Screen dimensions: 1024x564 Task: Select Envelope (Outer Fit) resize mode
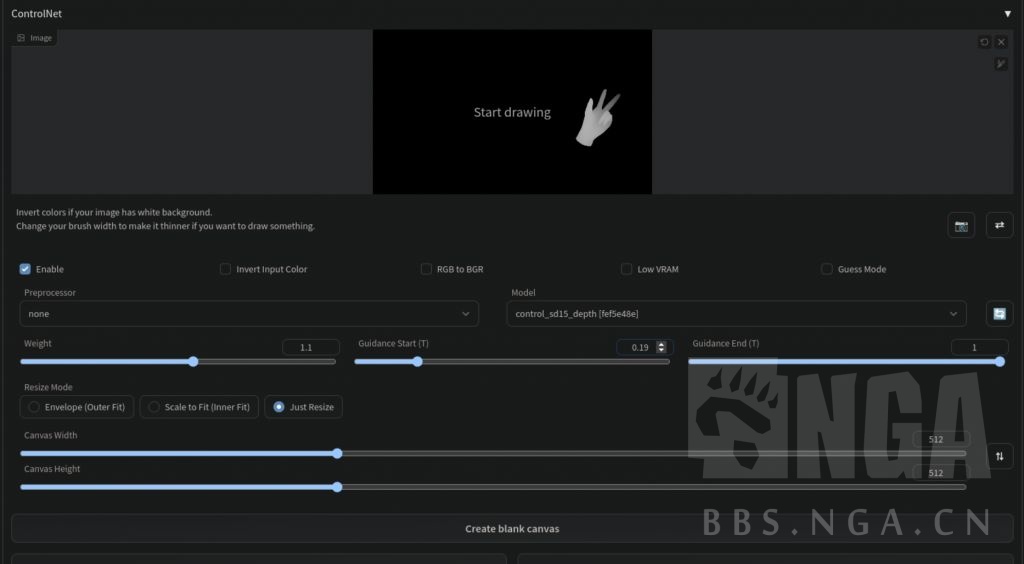(x=35, y=407)
